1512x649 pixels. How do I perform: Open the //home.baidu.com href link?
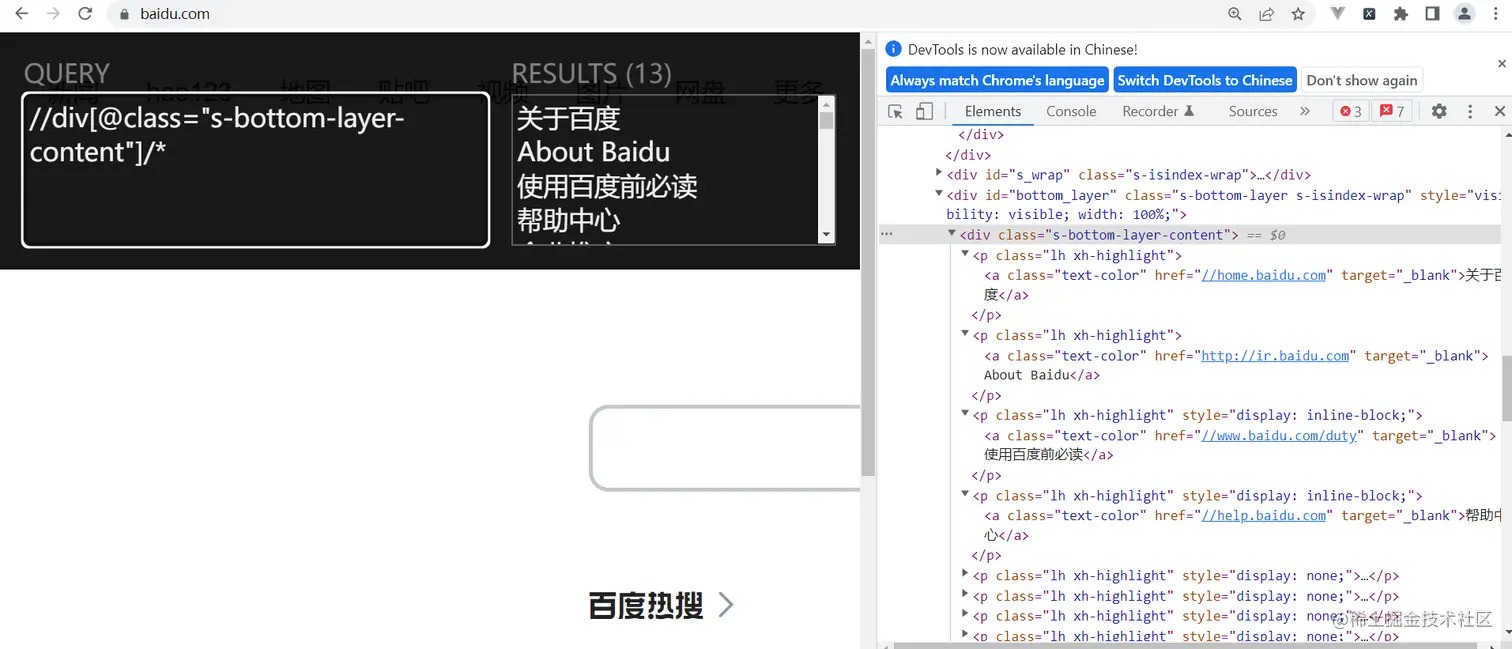tap(1263, 275)
